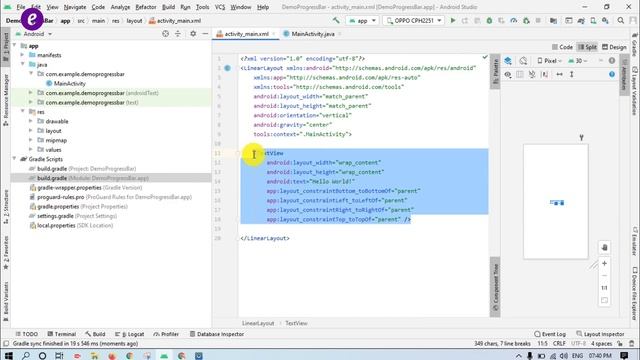Select gradle.properties in project tree
Viewport: 640px width, 360px height.
(58, 207)
